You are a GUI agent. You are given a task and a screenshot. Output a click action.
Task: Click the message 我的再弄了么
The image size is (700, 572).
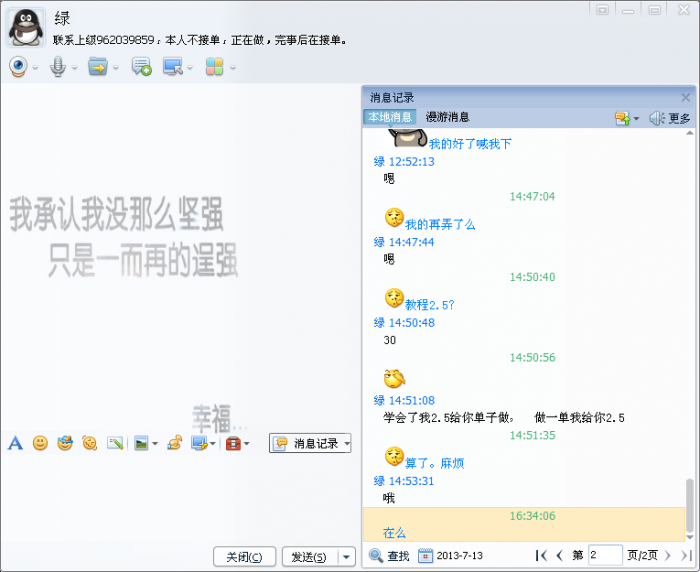(x=440, y=225)
